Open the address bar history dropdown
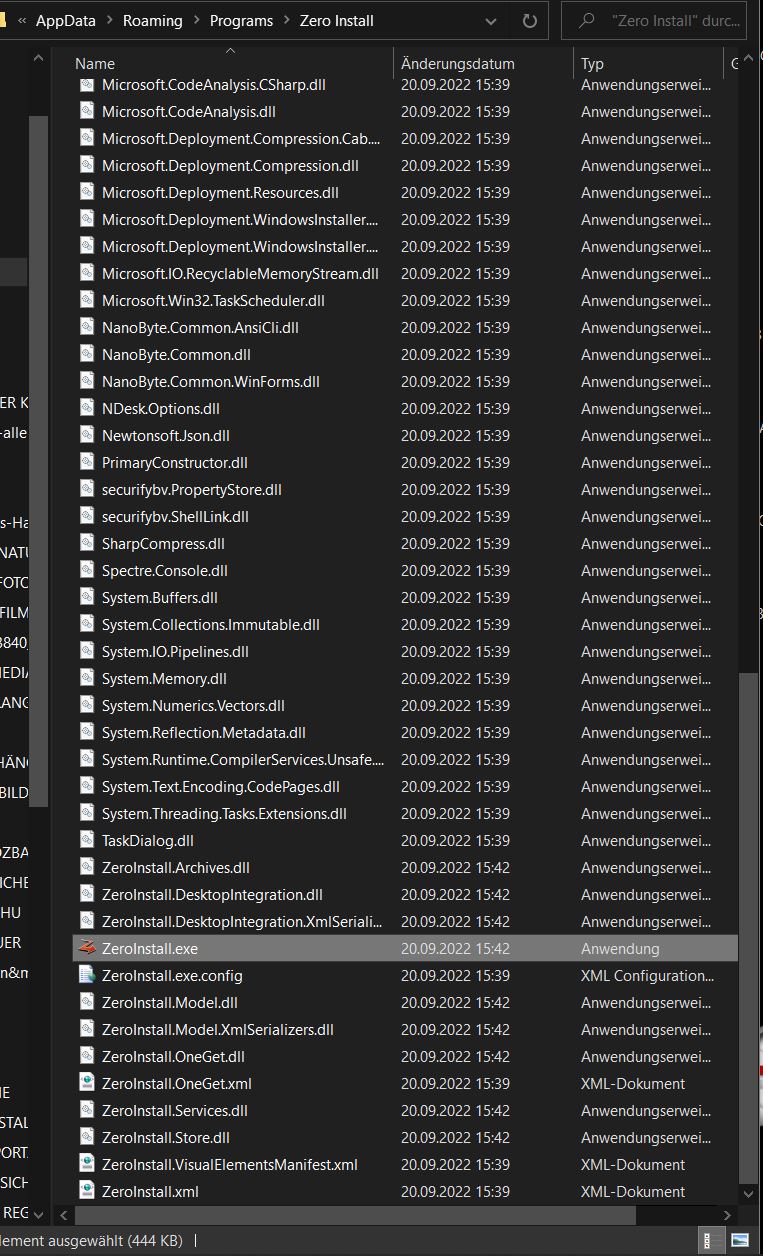 click(490, 20)
